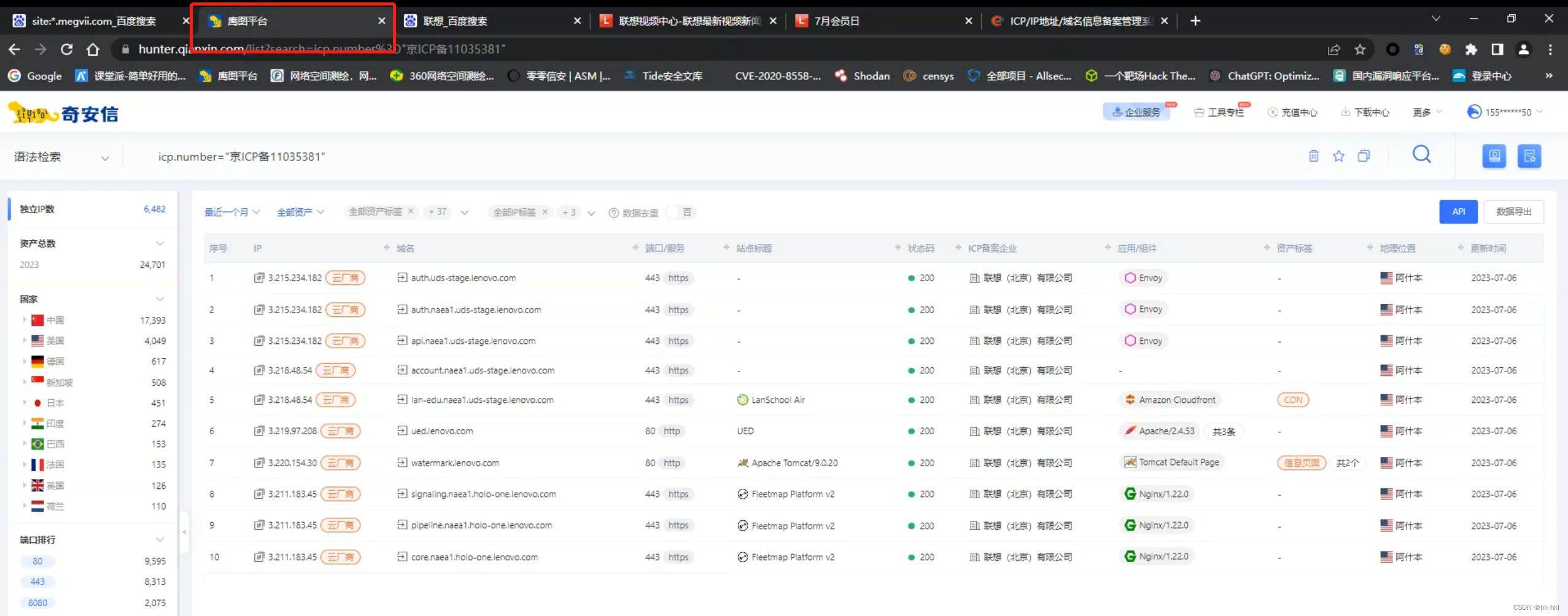Clear the query with the trash icon

[1313, 156]
